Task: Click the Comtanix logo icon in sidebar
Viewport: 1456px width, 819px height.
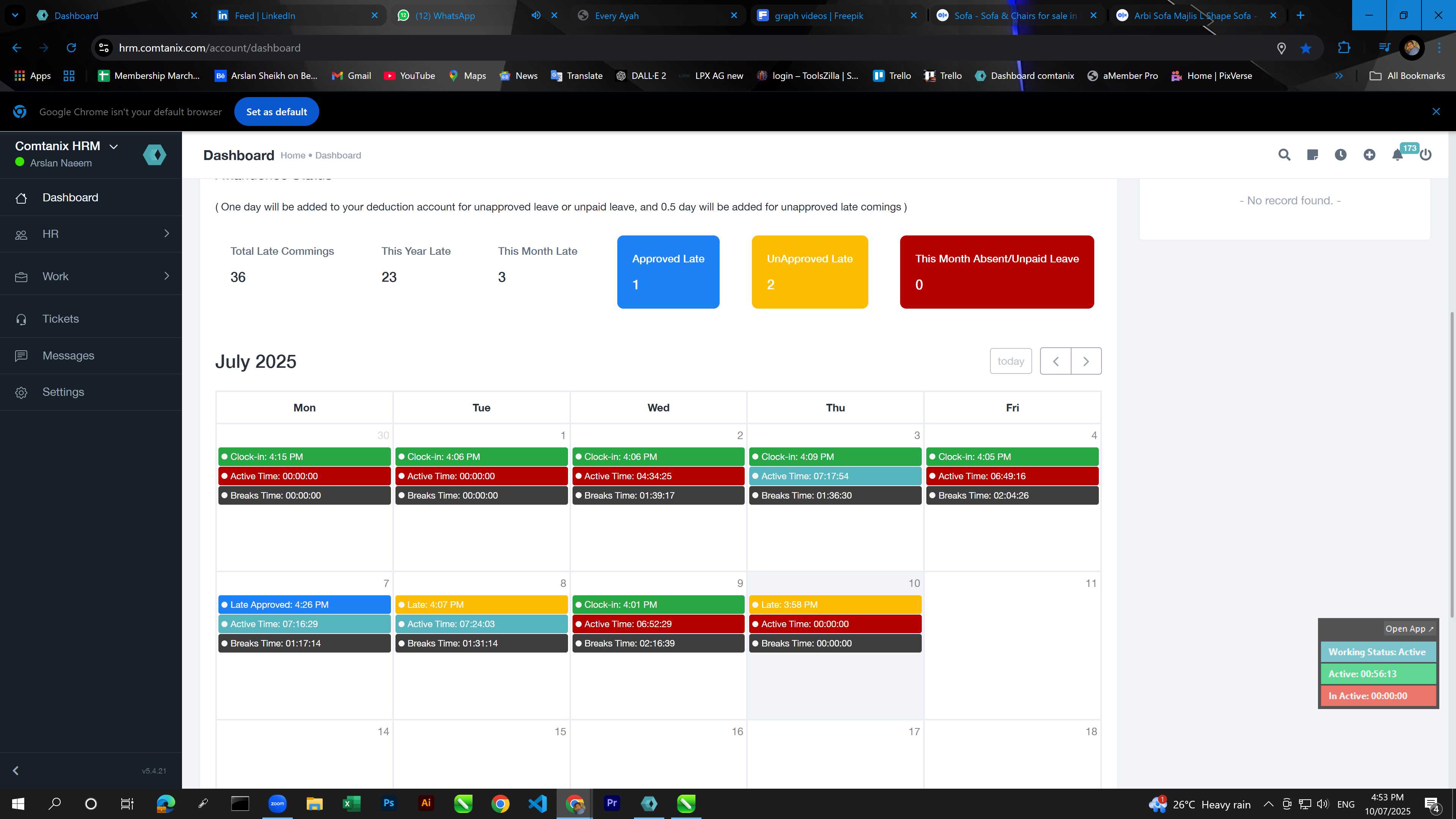Action: 154,155
